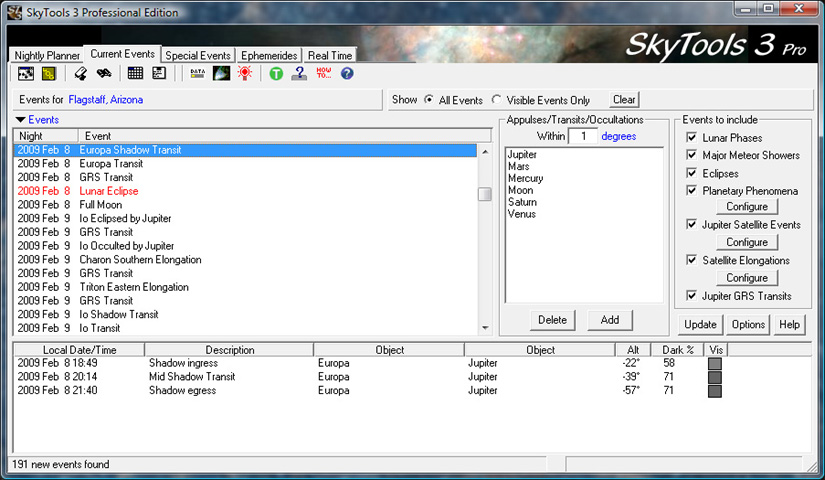Click Configure under Planetary Phenomena
Screen dimensions: 825x480
(x=747, y=206)
